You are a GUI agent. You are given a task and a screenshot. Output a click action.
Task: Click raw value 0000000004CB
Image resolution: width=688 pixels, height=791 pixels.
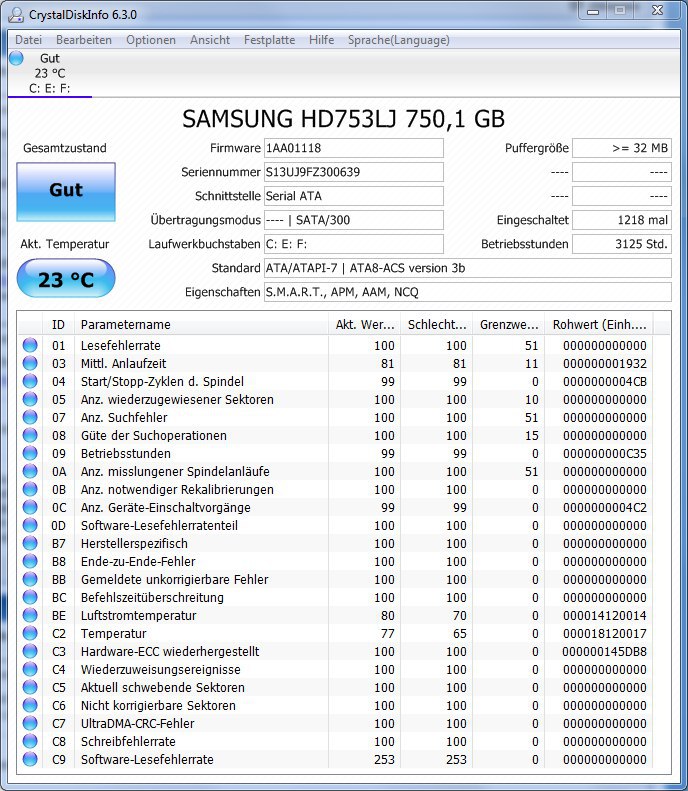pyautogui.click(x=605, y=381)
